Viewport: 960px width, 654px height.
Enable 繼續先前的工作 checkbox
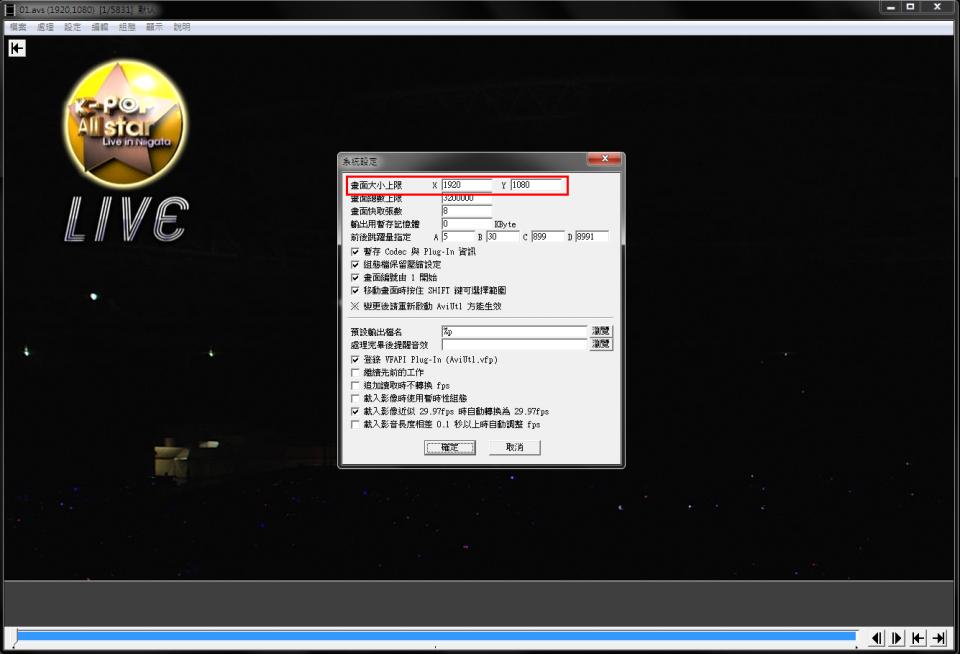pyautogui.click(x=355, y=372)
